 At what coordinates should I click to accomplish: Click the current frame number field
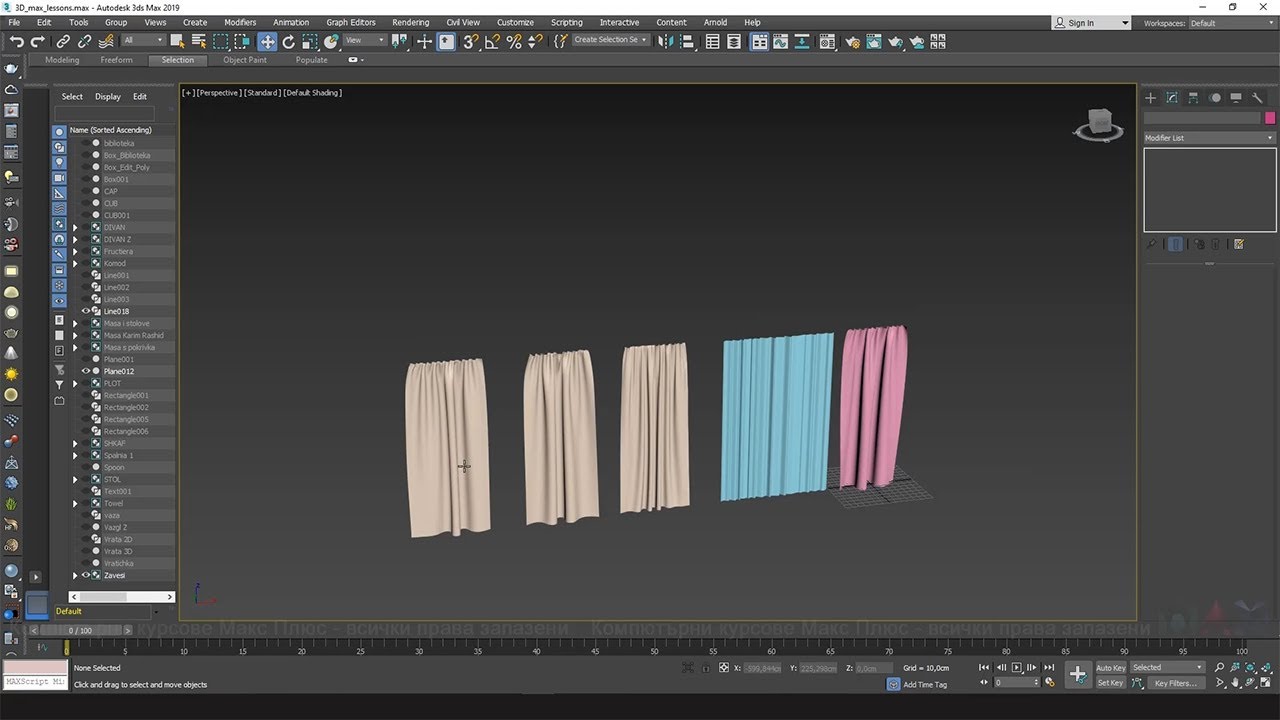[1015, 682]
